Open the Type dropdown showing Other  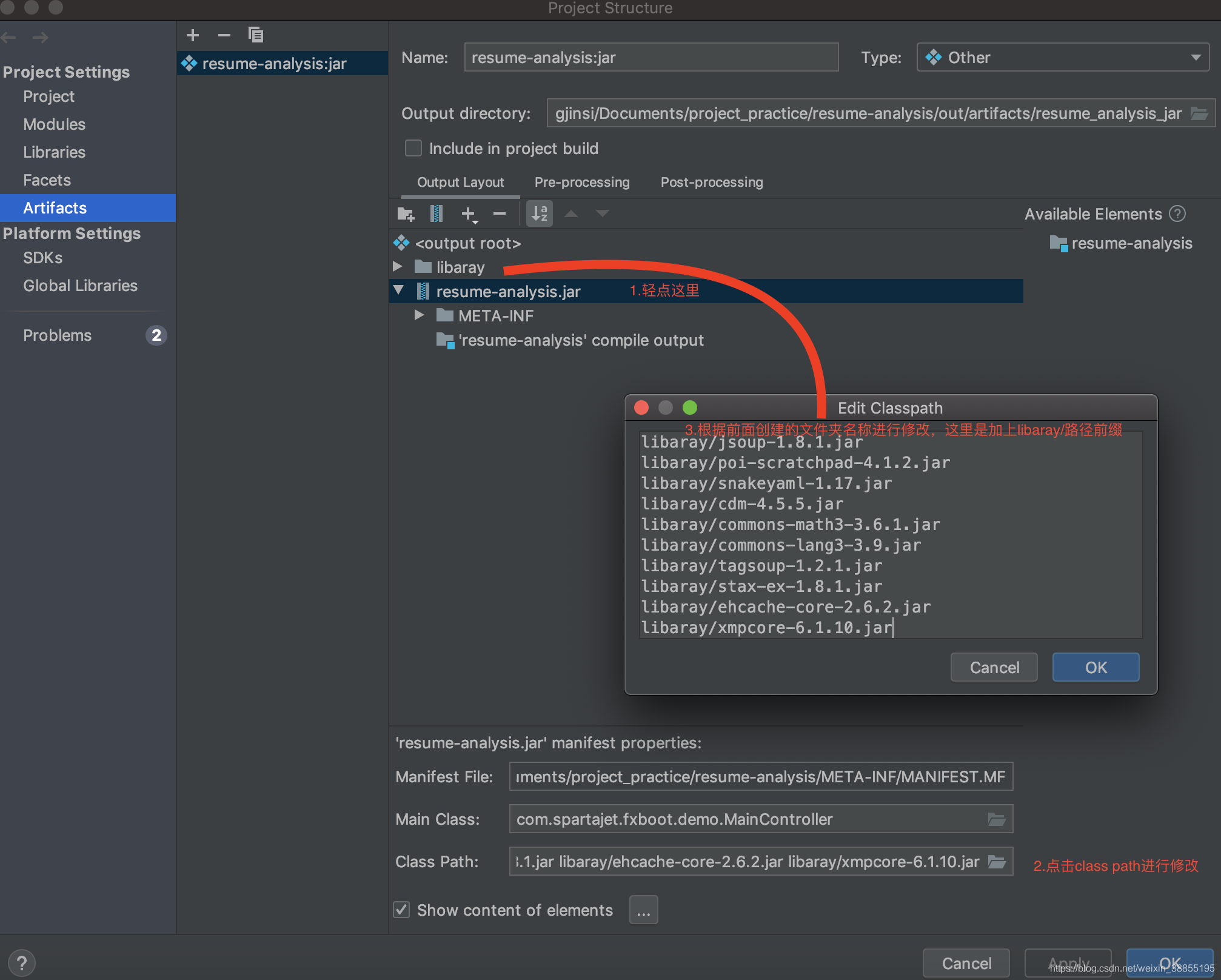1063,58
